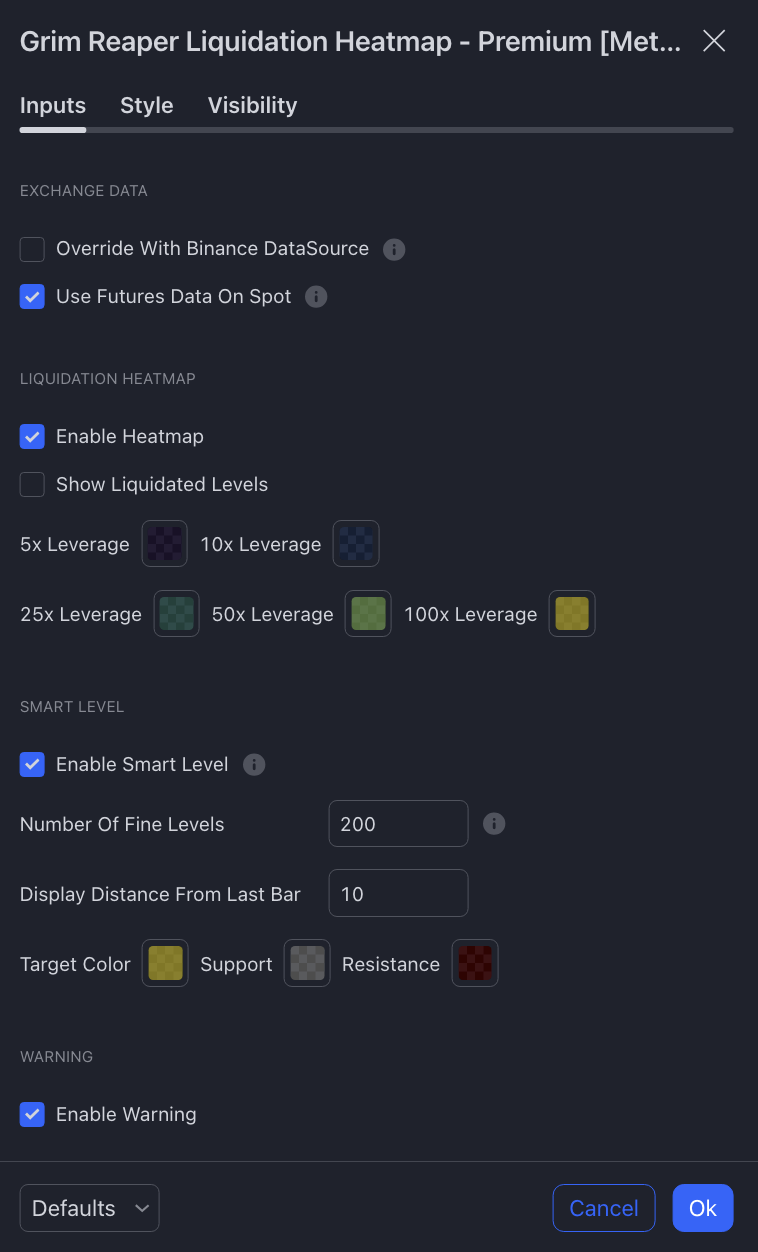Screen dimensions: 758x1252
Task: Change the 100x Leverage color swatch
Action: coord(572,614)
